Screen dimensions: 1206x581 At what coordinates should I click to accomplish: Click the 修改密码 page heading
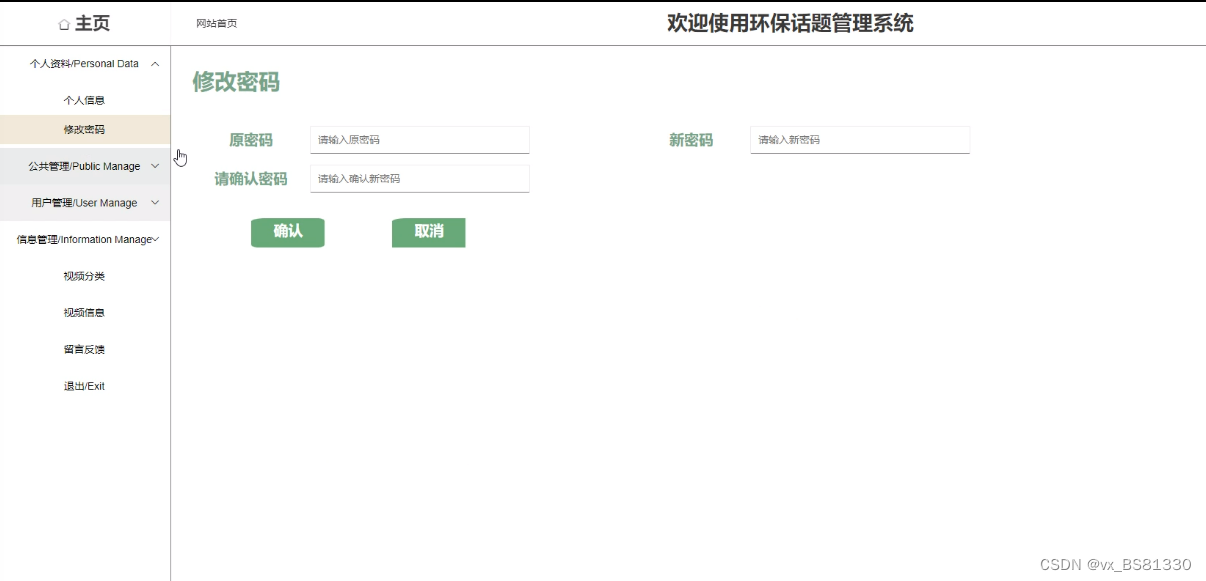(236, 82)
